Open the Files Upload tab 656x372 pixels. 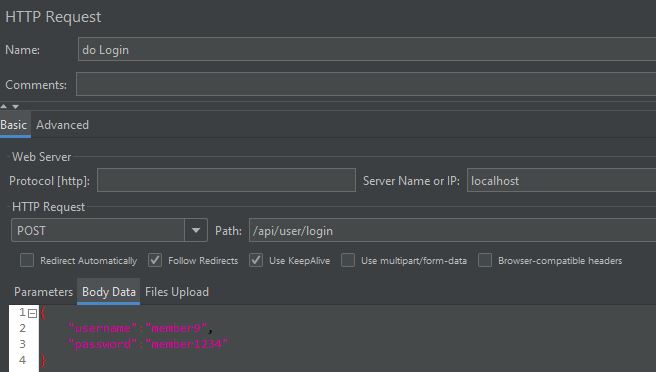click(x=177, y=292)
